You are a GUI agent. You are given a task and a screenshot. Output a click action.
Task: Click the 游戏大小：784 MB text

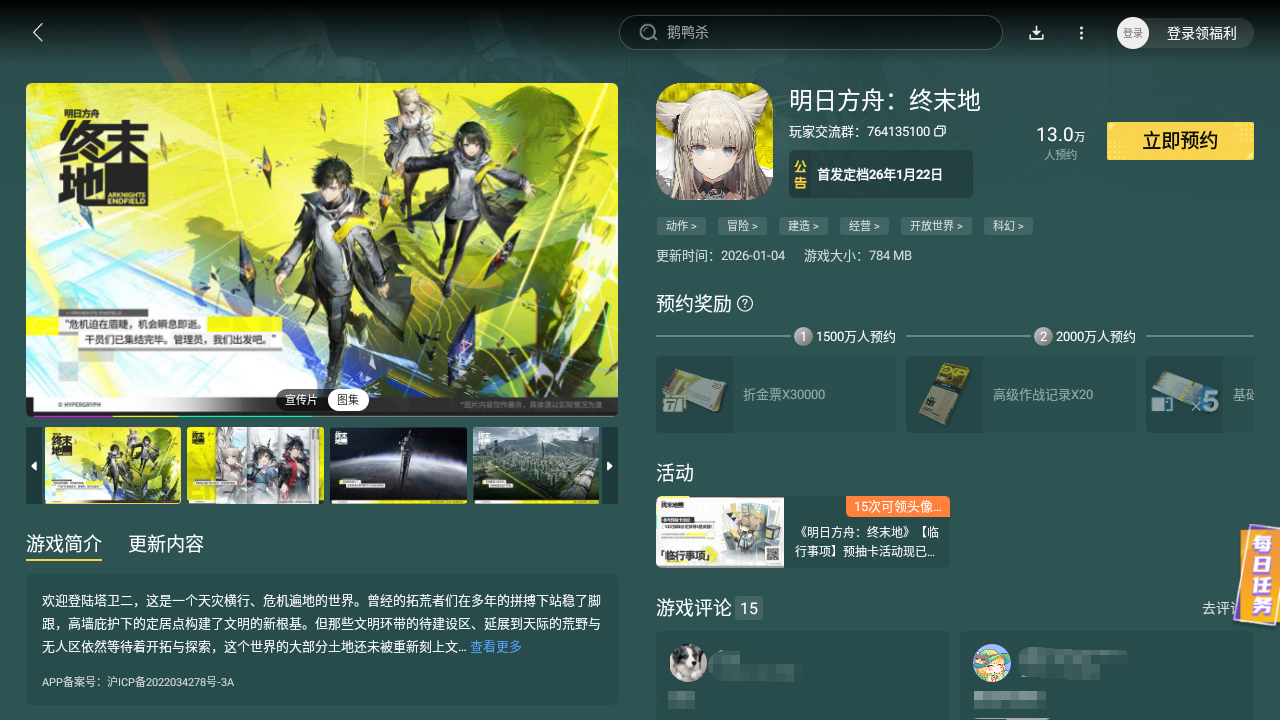858,256
